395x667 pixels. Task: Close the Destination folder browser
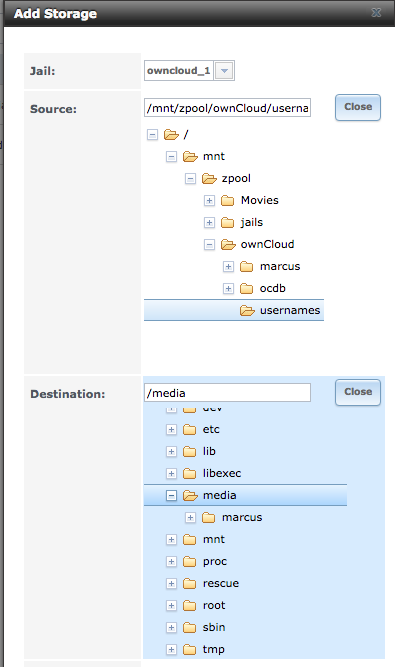pos(358,392)
